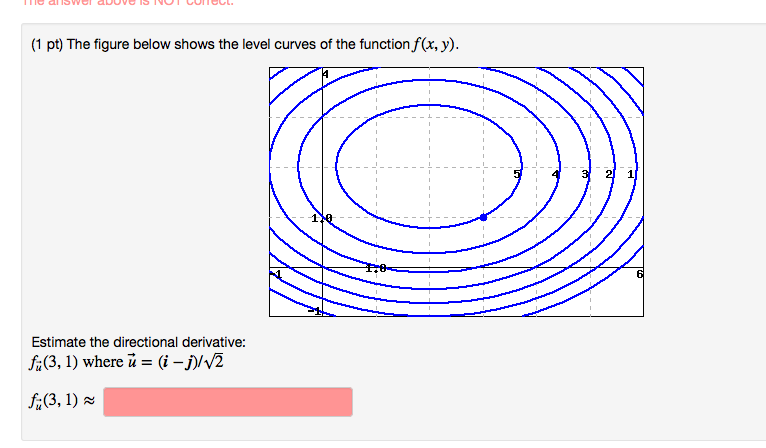Click the center of the innermost contour ellipse
The width and height of the screenshot is (766, 448).
[x=429, y=166]
